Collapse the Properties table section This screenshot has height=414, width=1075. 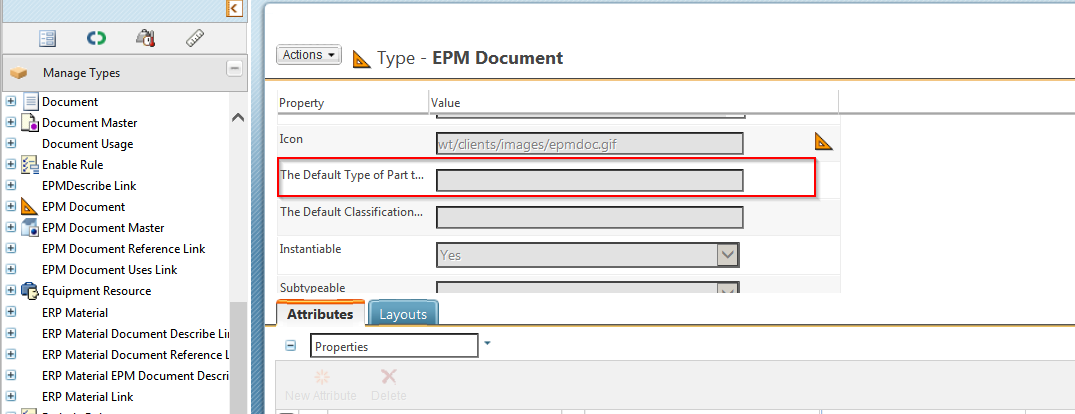291,346
